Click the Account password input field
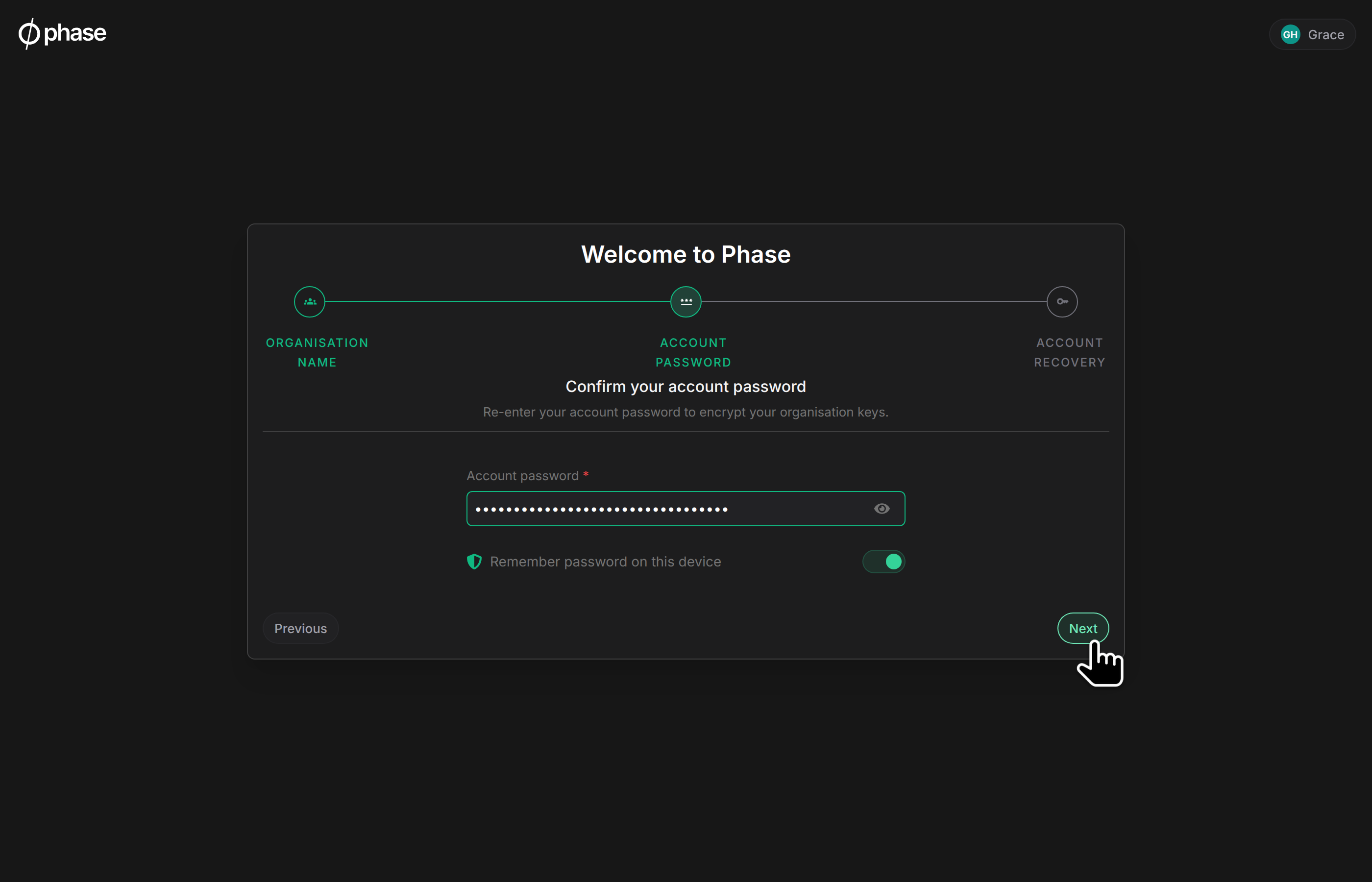1372x882 pixels. [686, 509]
